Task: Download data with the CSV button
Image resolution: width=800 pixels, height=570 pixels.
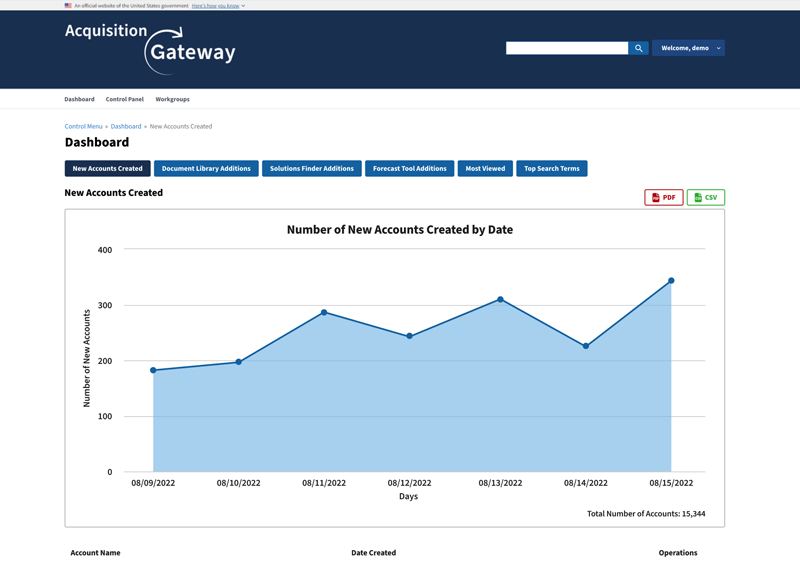Action: point(705,198)
